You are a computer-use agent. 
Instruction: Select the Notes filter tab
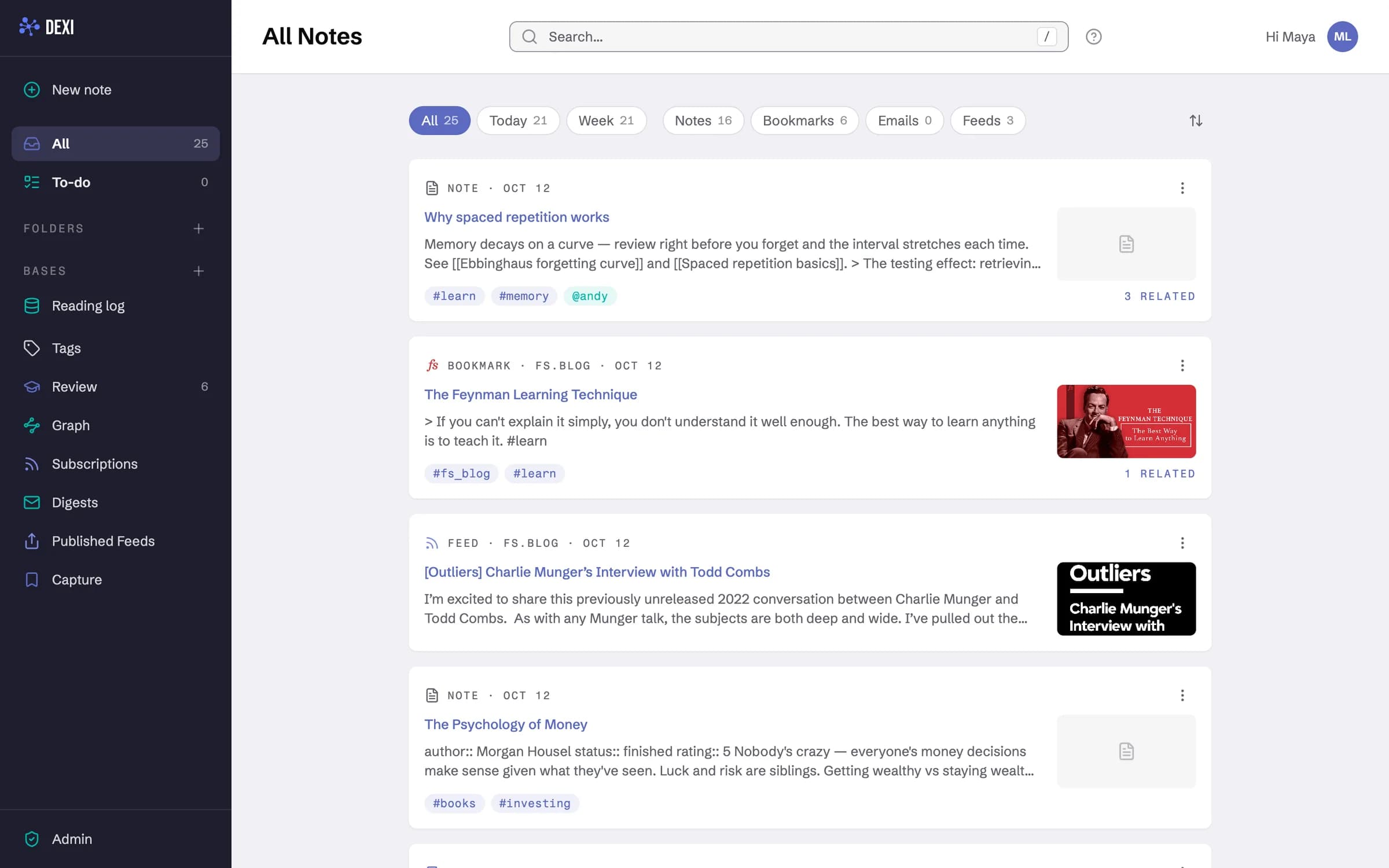click(x=703, y=120)
